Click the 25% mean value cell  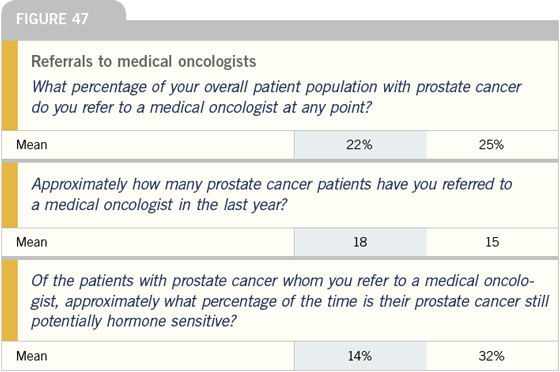click(492, 145)
